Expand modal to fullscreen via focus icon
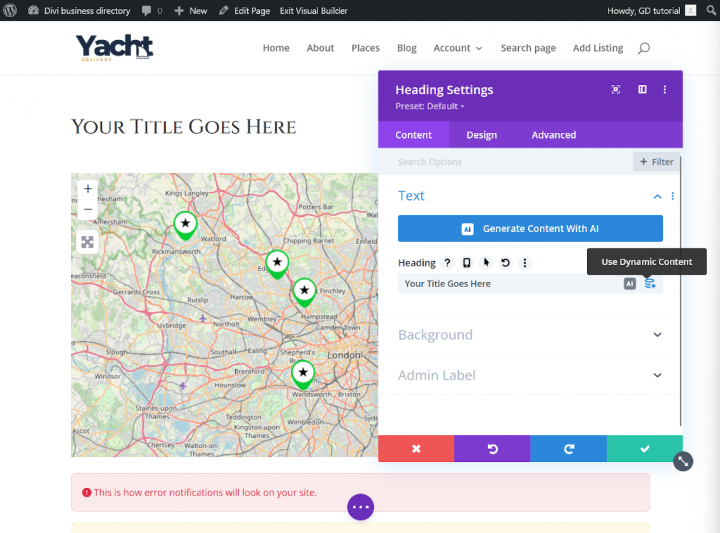 pyautogui.click(x=616, y=89)
